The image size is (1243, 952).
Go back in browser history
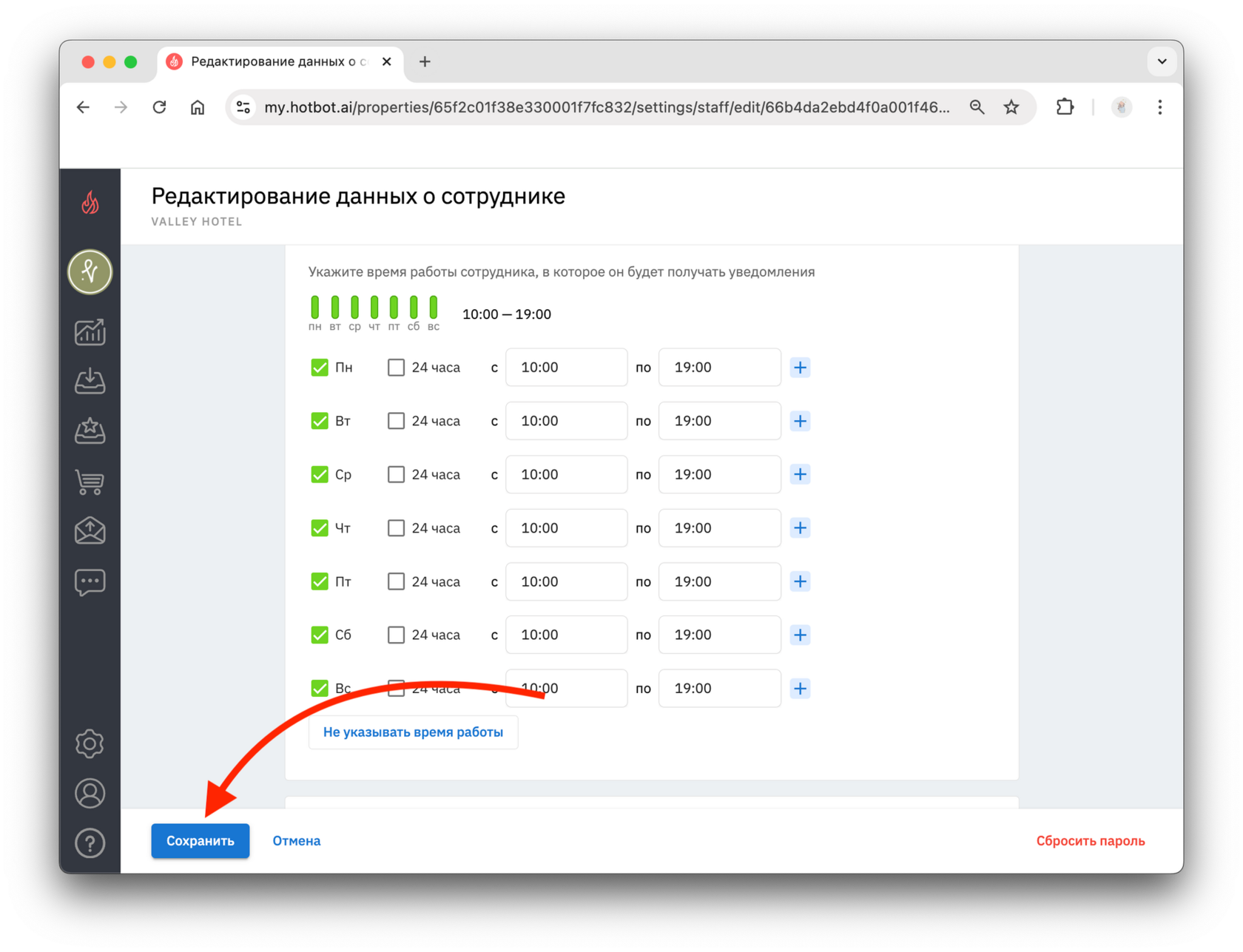[84, 107]
